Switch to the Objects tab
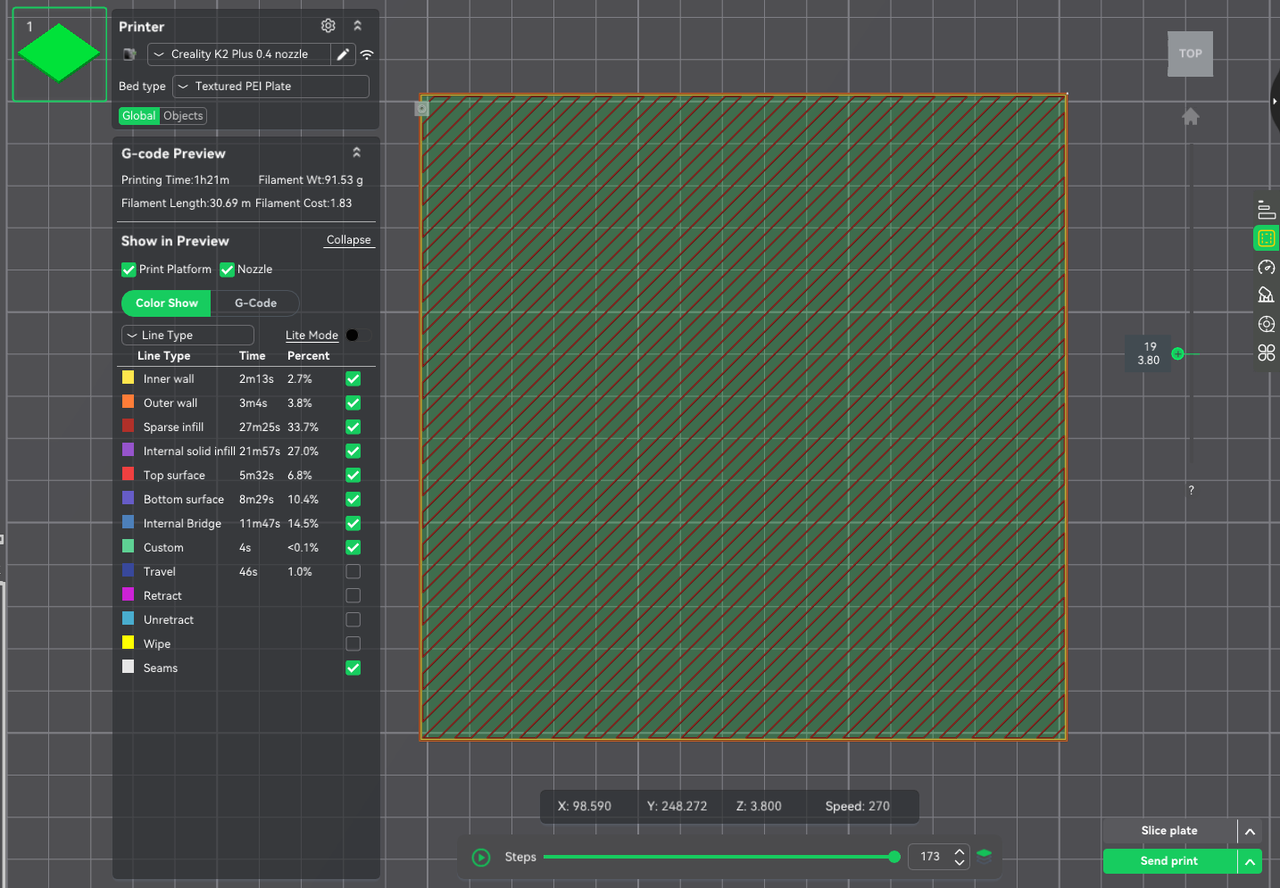The width and height of the screenshot is (1280, 888). [x=183, y=116]
